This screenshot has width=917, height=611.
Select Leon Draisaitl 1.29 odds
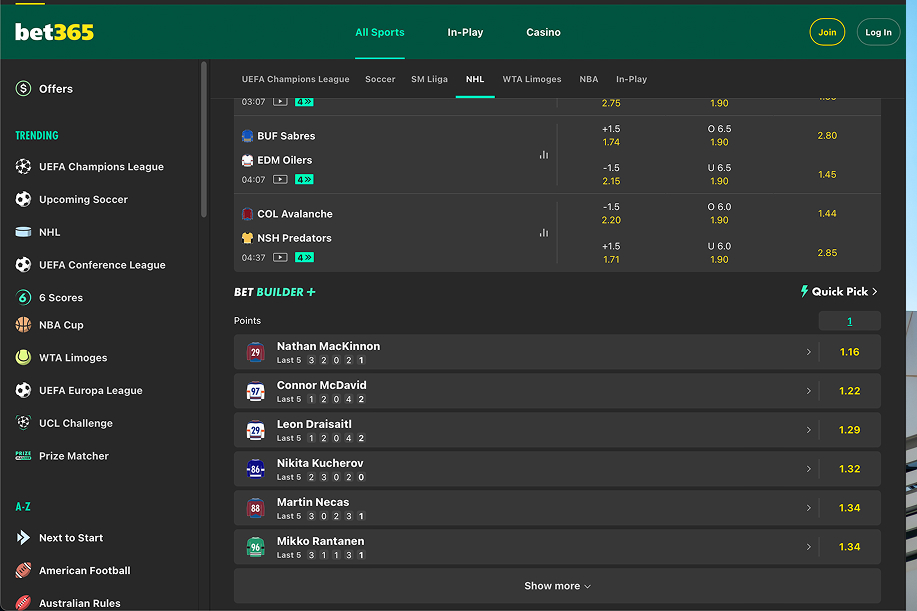[x=849, y=430]
